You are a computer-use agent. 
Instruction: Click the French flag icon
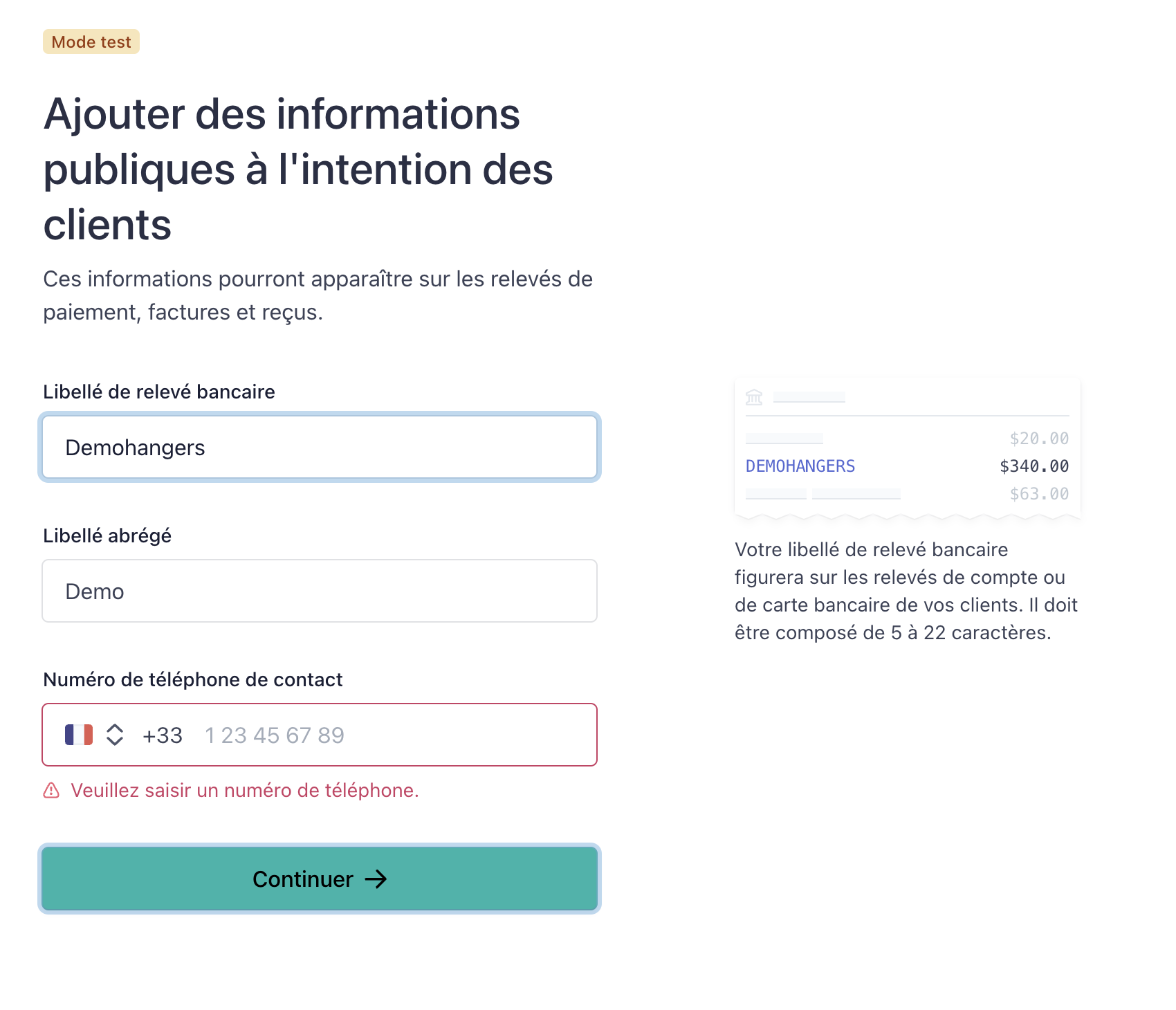(x=79, y=735)
